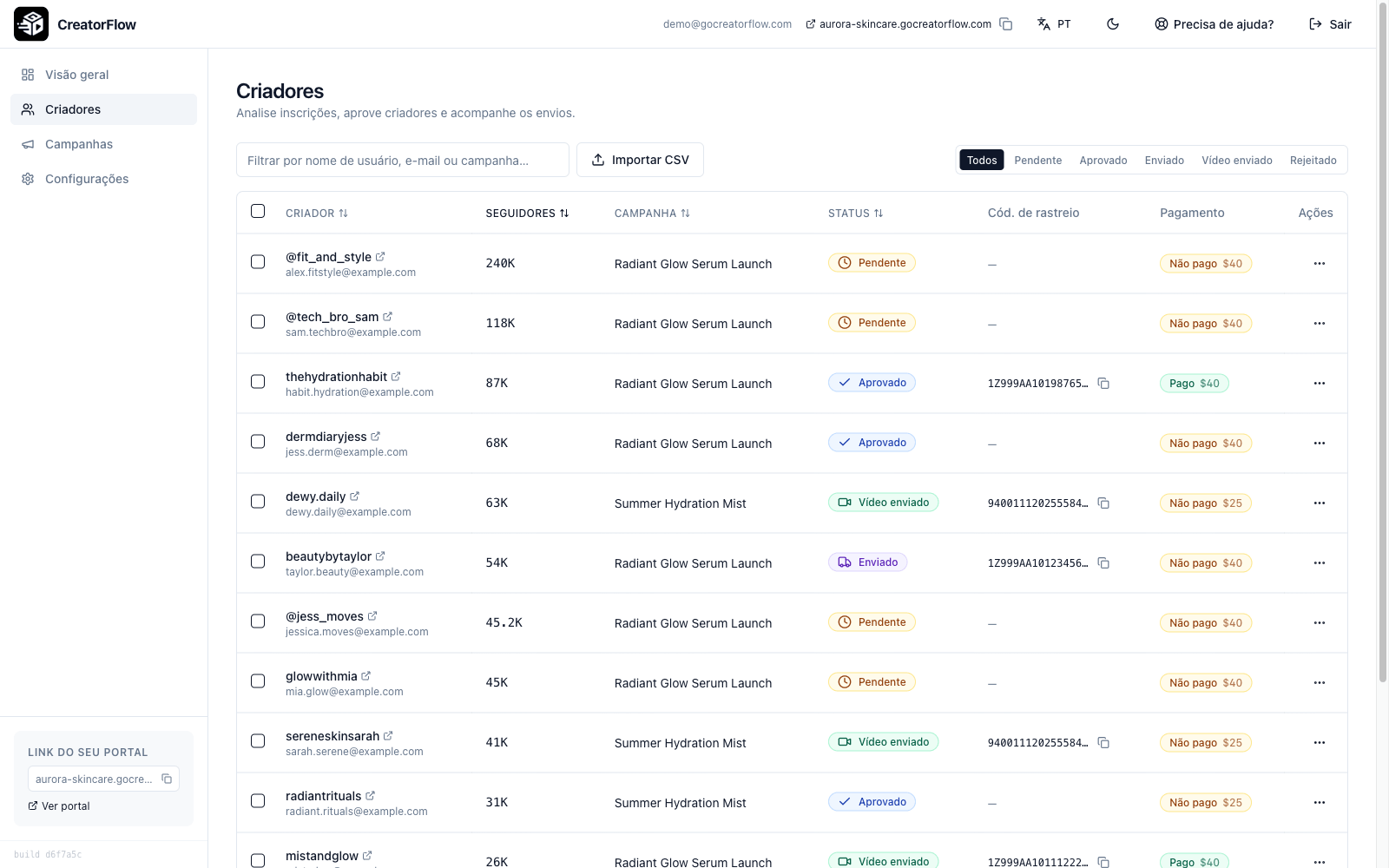Tick the select-all checkbox in the table header

(258, 211)
